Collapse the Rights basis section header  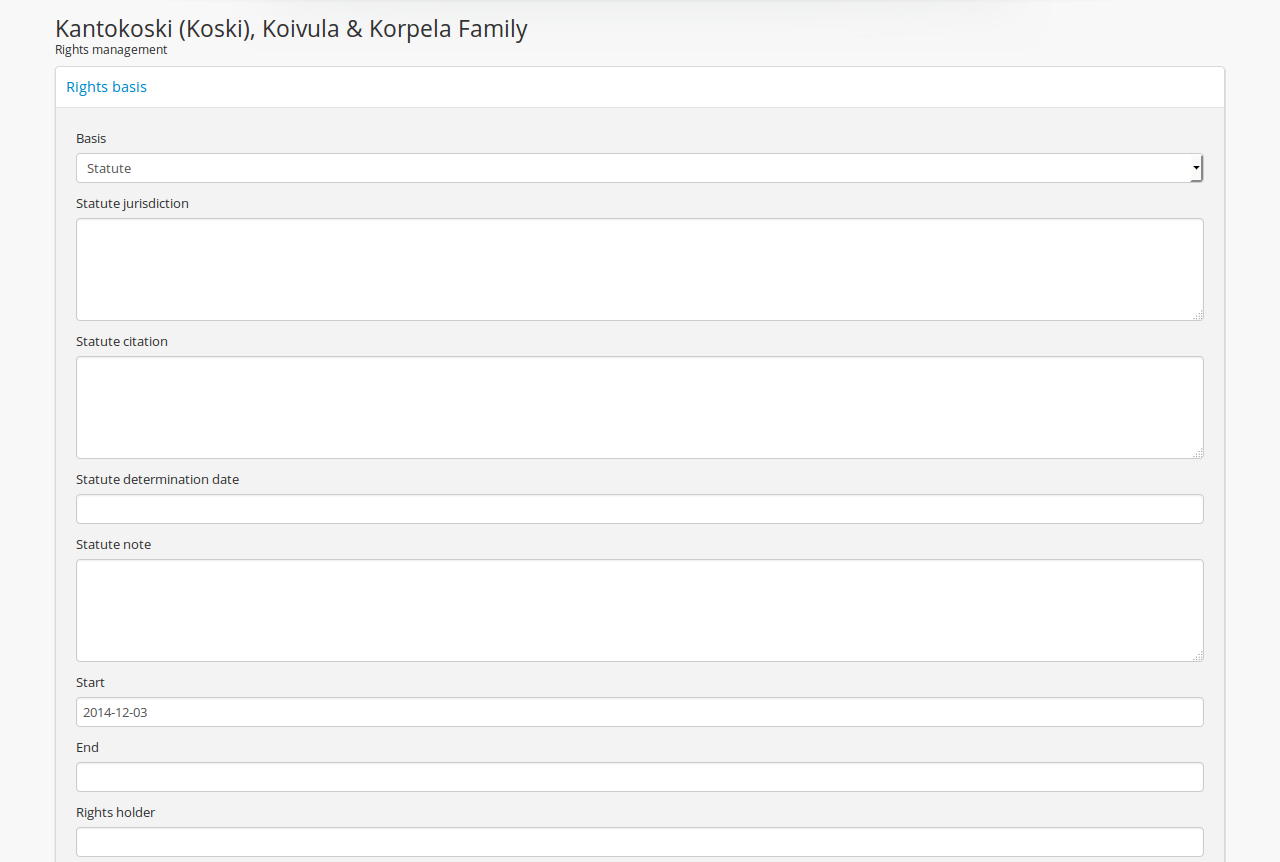106,87
